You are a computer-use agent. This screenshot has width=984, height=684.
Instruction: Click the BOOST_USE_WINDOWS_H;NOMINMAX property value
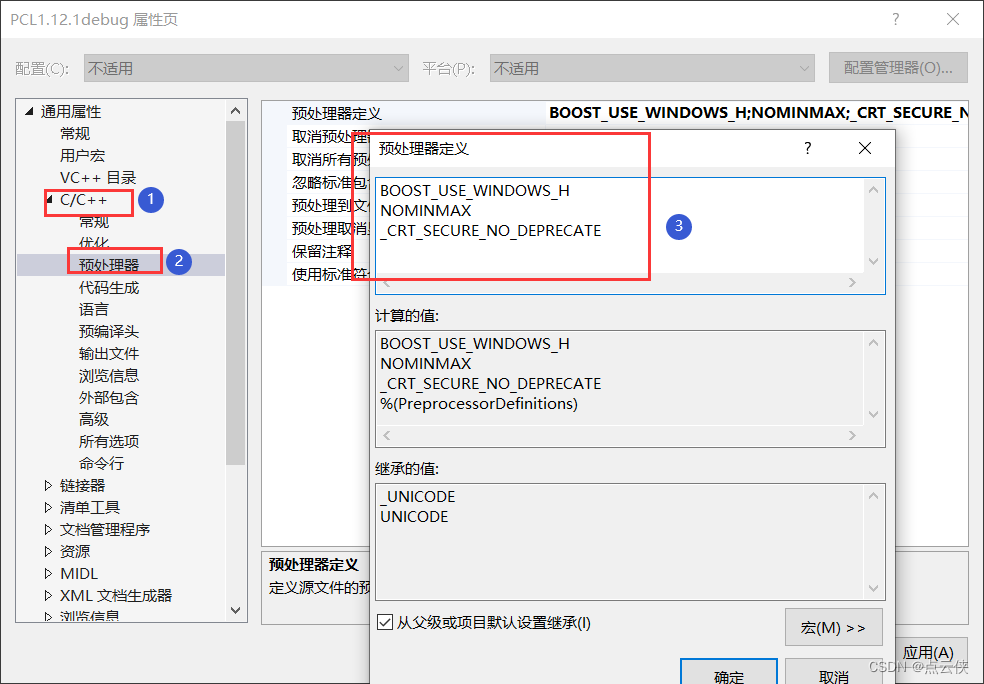tap(758, 113)
